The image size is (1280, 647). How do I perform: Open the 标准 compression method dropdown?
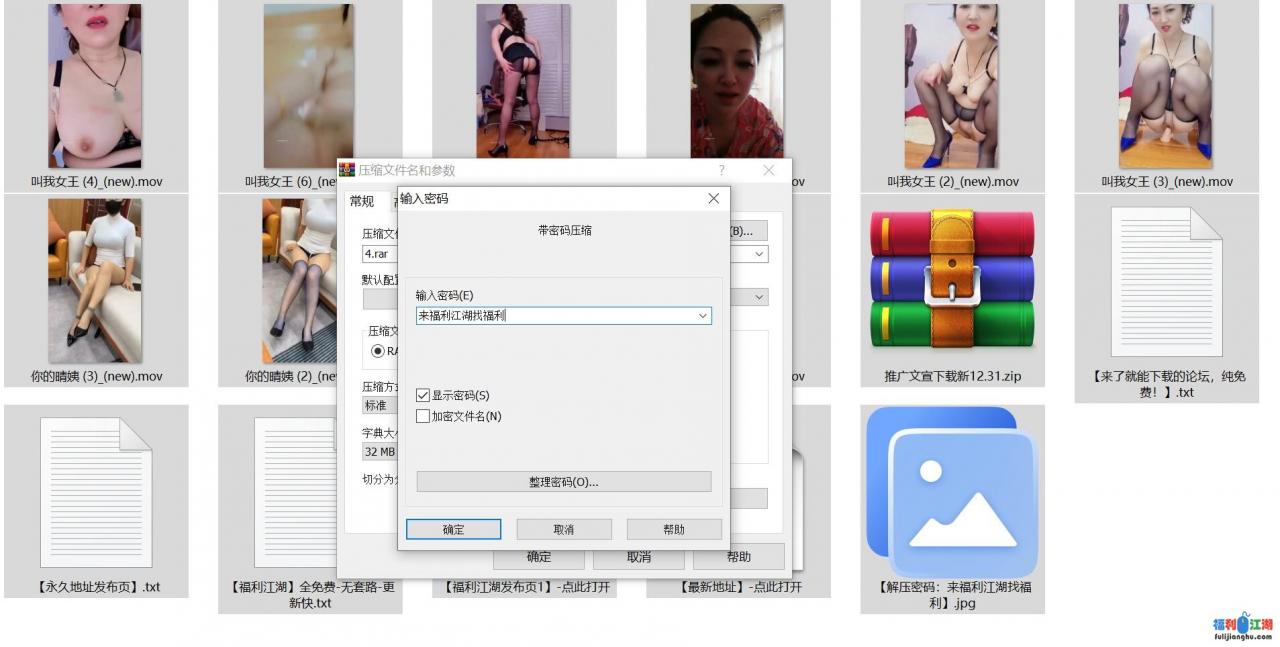point(380,406)
